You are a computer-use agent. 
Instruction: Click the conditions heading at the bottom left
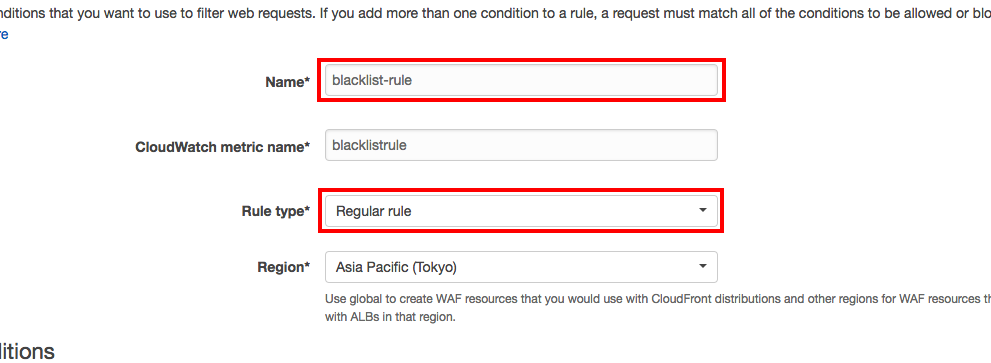(x=27, y=351)
